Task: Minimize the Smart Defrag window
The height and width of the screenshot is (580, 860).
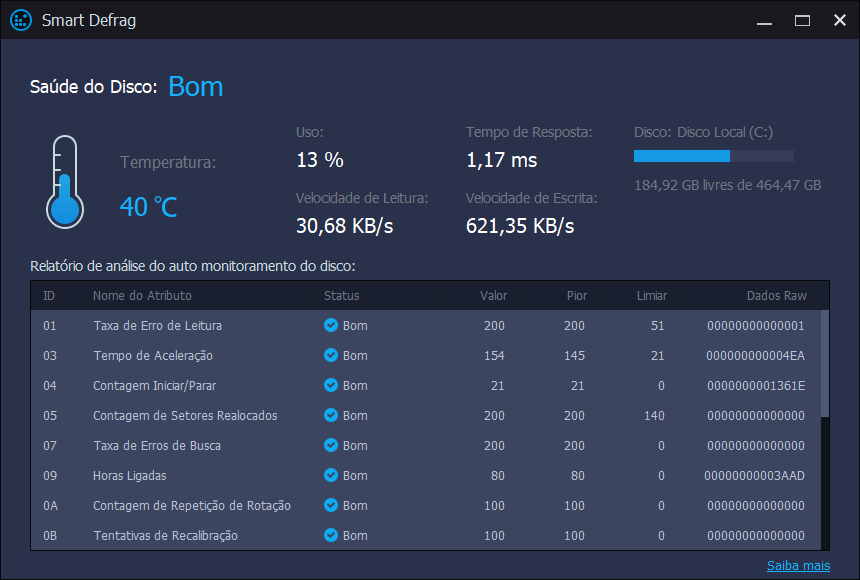Action: pos(765,20)
